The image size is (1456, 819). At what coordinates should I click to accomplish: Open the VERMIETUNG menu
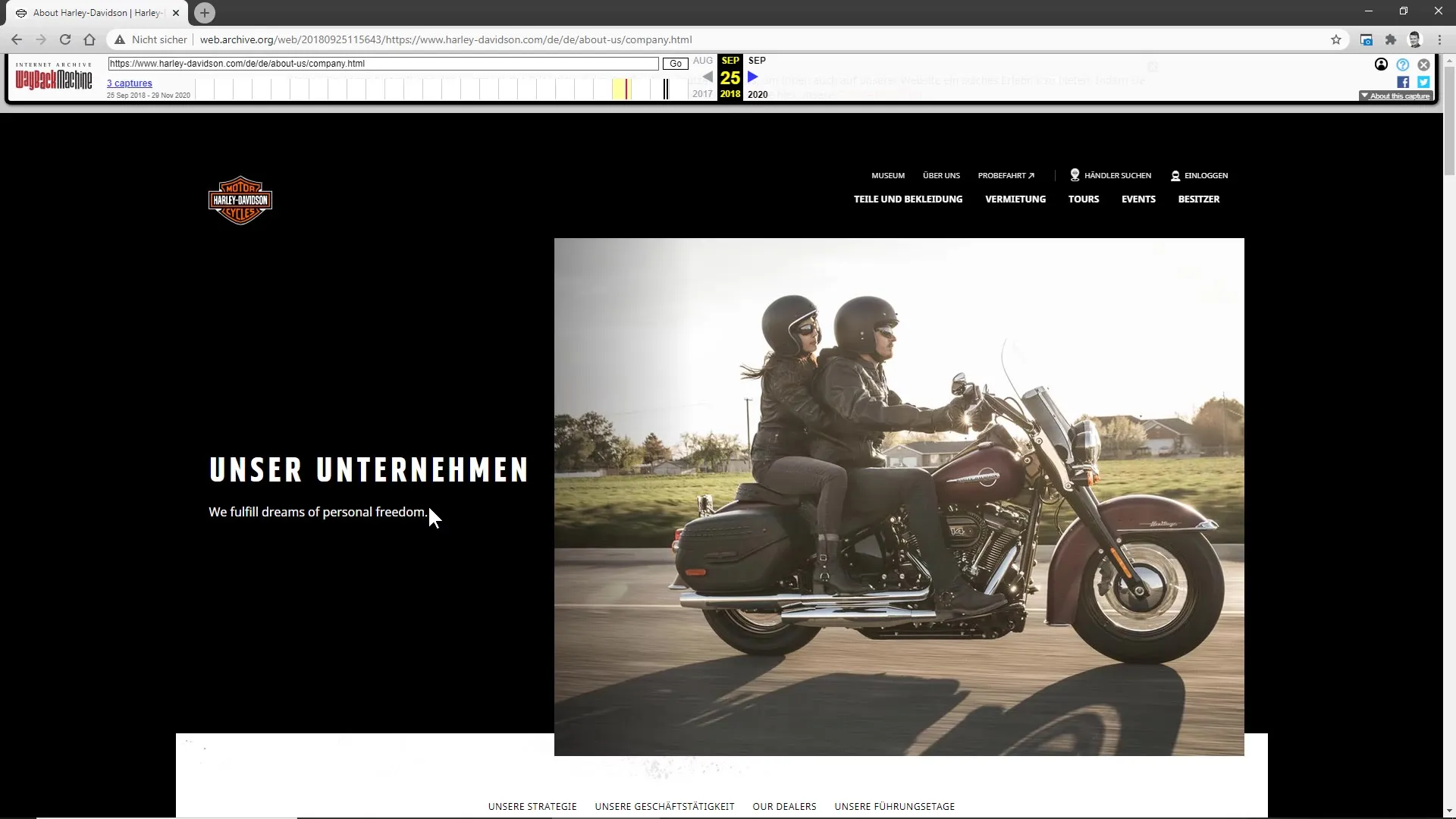(x=1015, y=199)
